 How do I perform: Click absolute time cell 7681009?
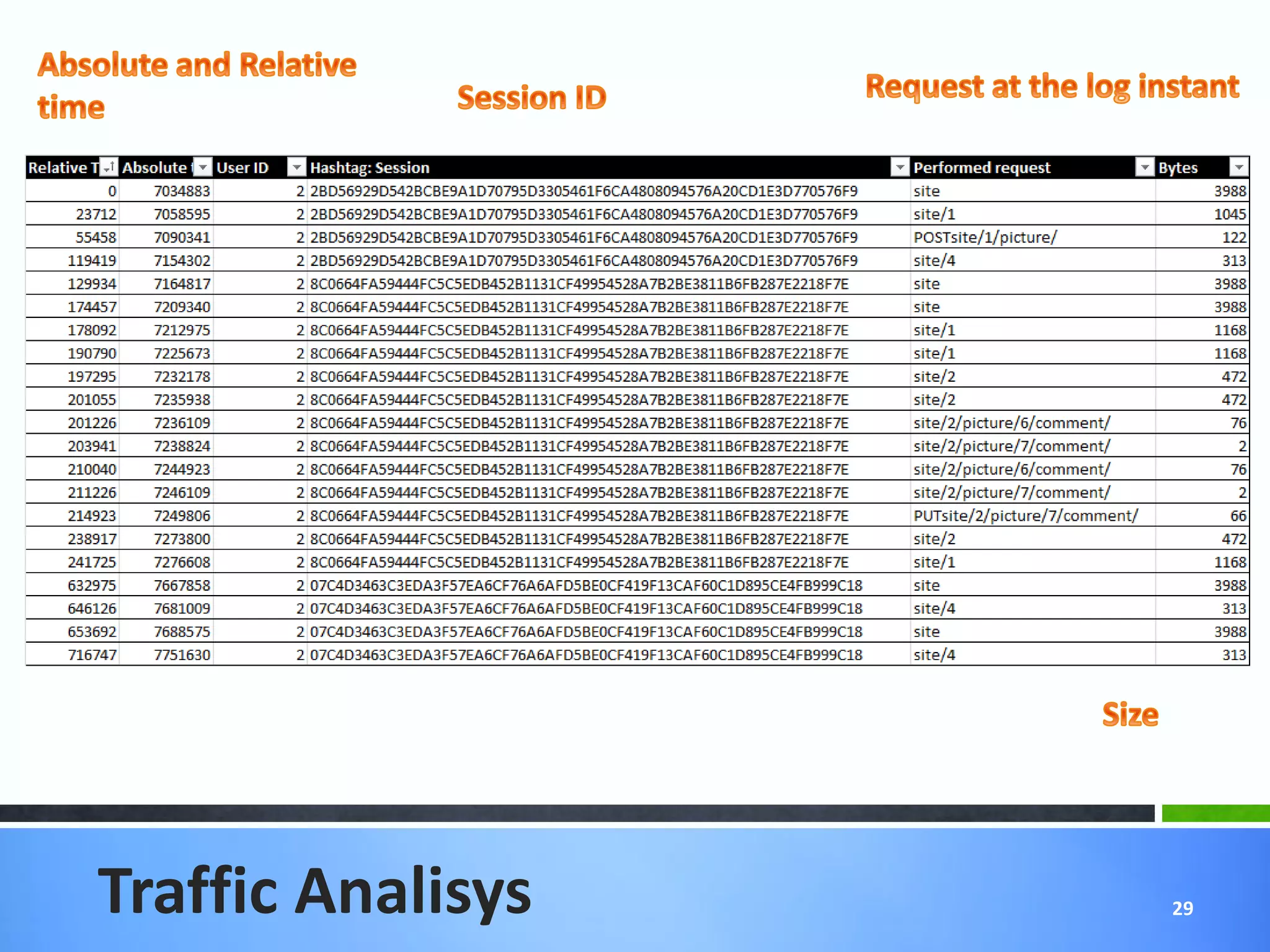(166, 609)
